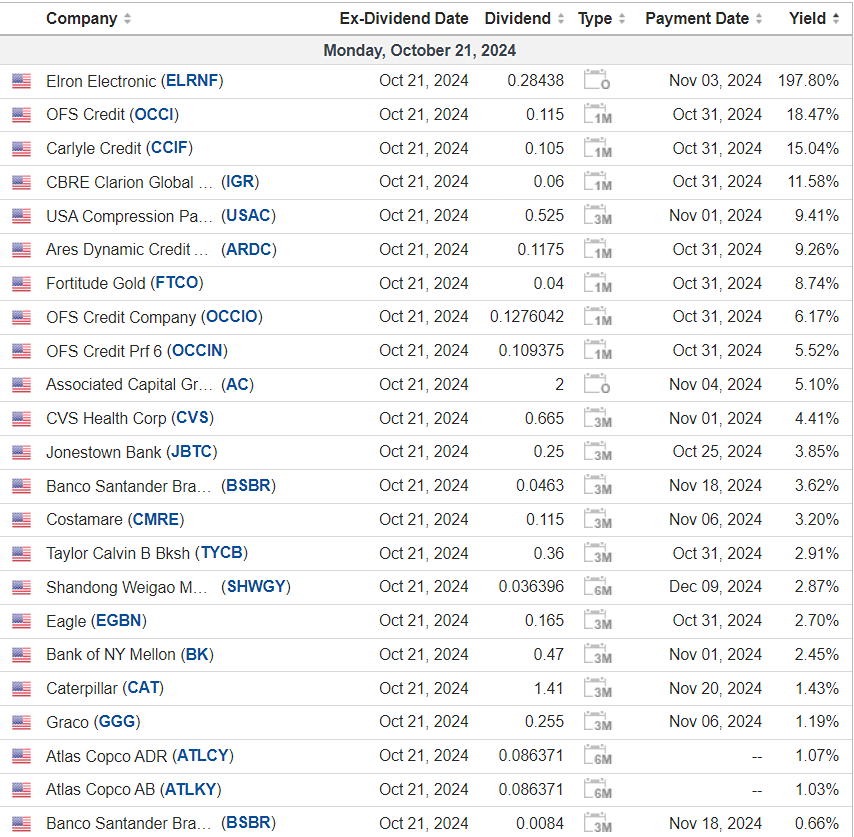This screenshot has width=854, height=837.
Task: Sort the table by Yield column
Action: click(807, 19)
